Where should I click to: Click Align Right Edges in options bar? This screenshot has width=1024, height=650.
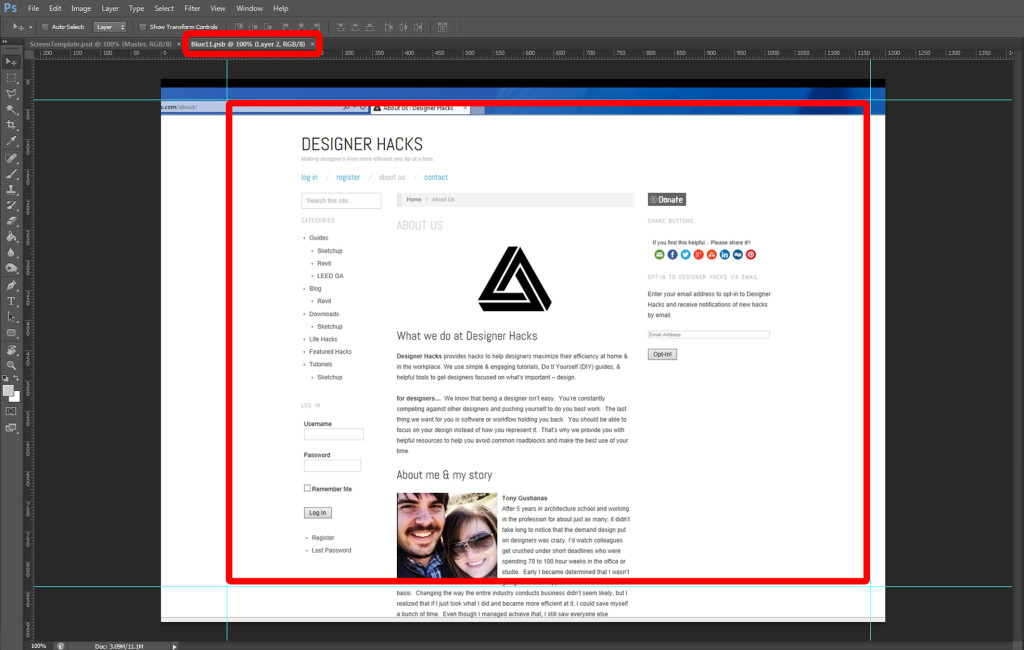click(x=317, y=27)
